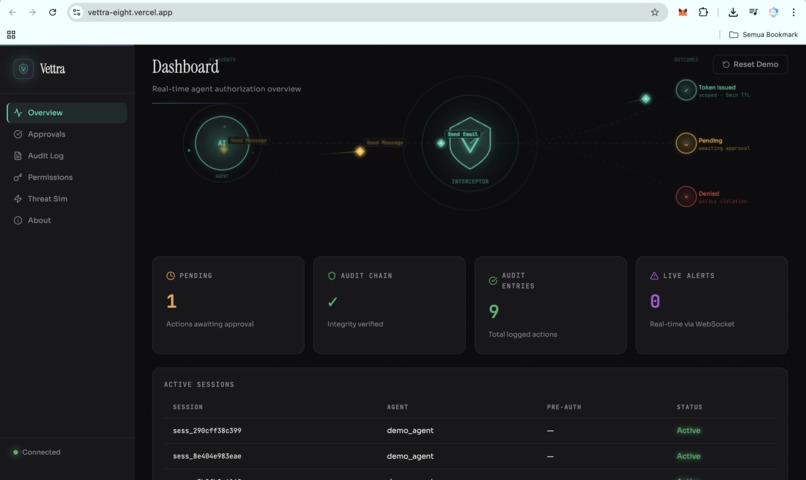The width and height of the screenshot is (806, 480).
Task: Click the Denied outcome circle icon
Action: click(686, 196)
